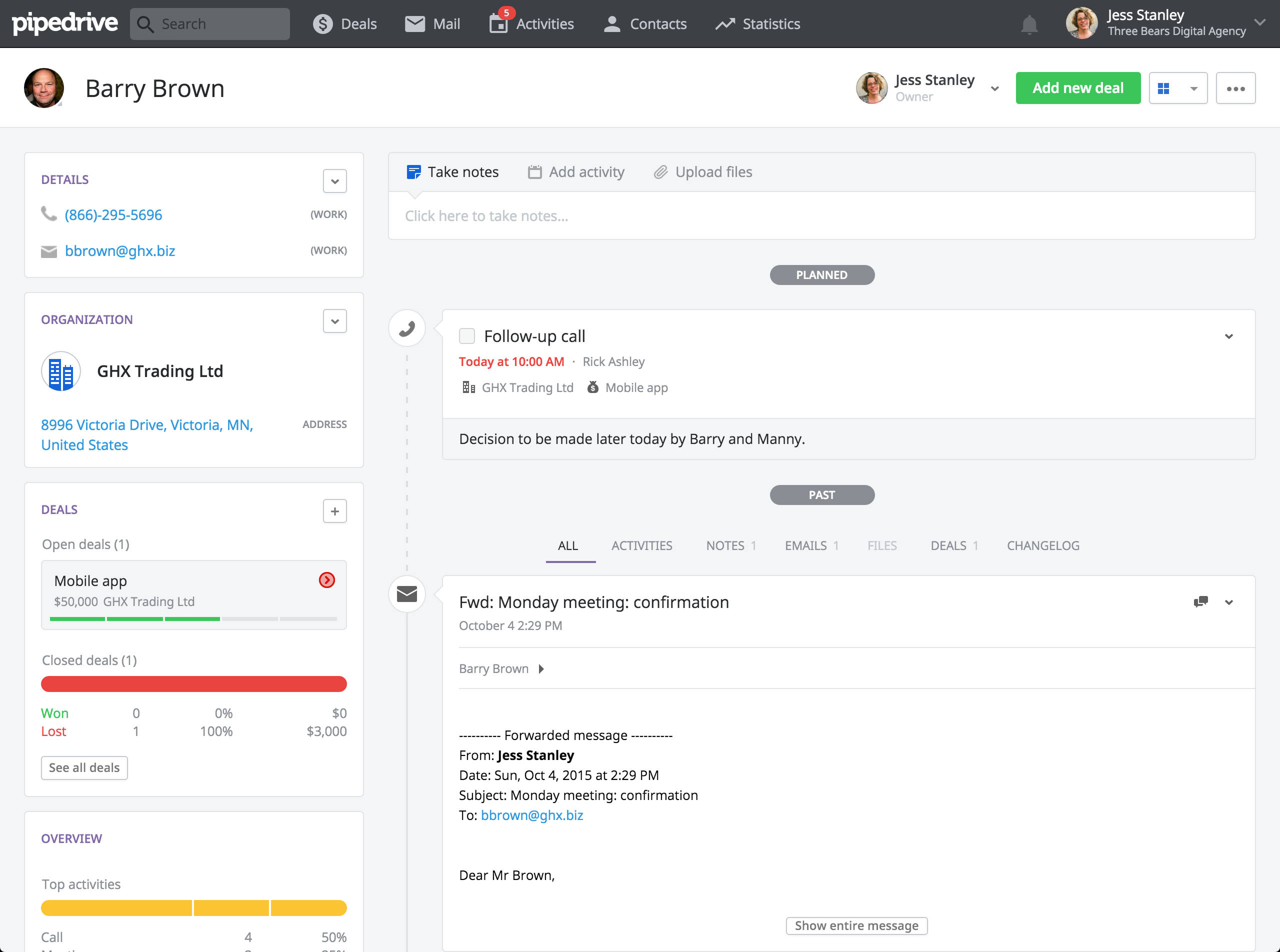Screen dimensions: 1280x952
Task: Click the email envelope icon on the timeline
Action: 407,593
